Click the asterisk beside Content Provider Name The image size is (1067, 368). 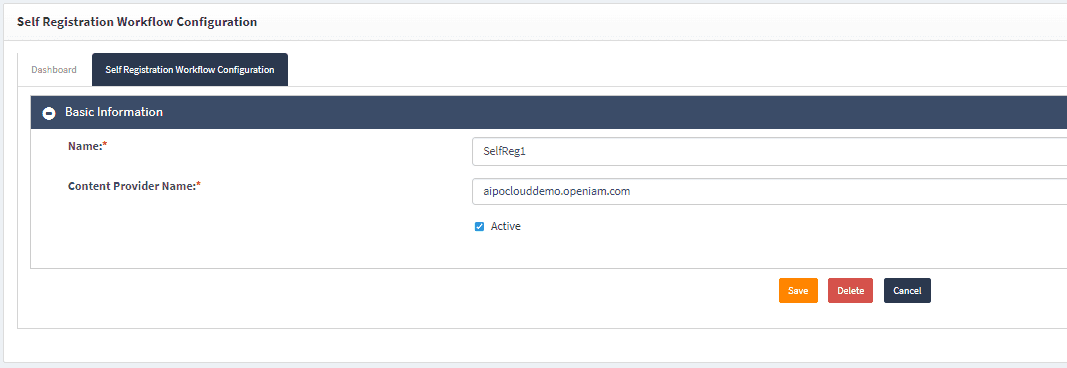pyautogui.click(x=198, y=185)
